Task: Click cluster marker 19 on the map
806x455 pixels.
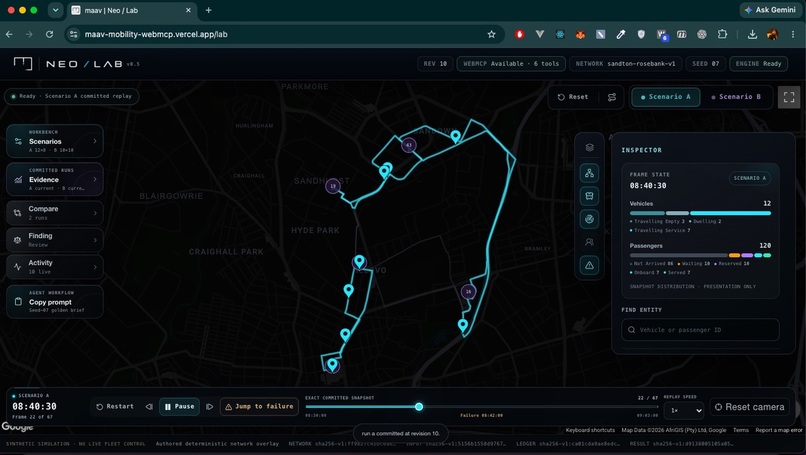Action: point(333,186)
